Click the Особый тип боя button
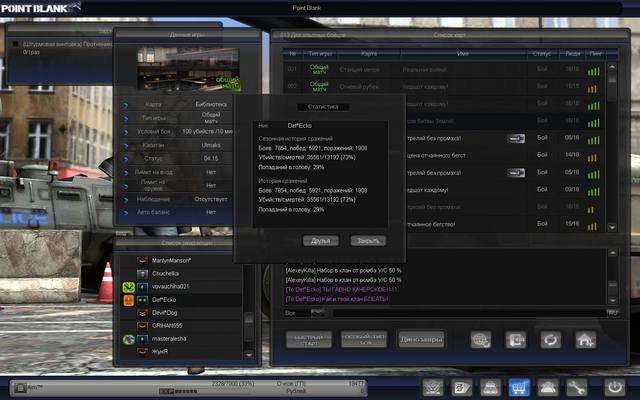The image size is (640, 400). click(364, 340)
